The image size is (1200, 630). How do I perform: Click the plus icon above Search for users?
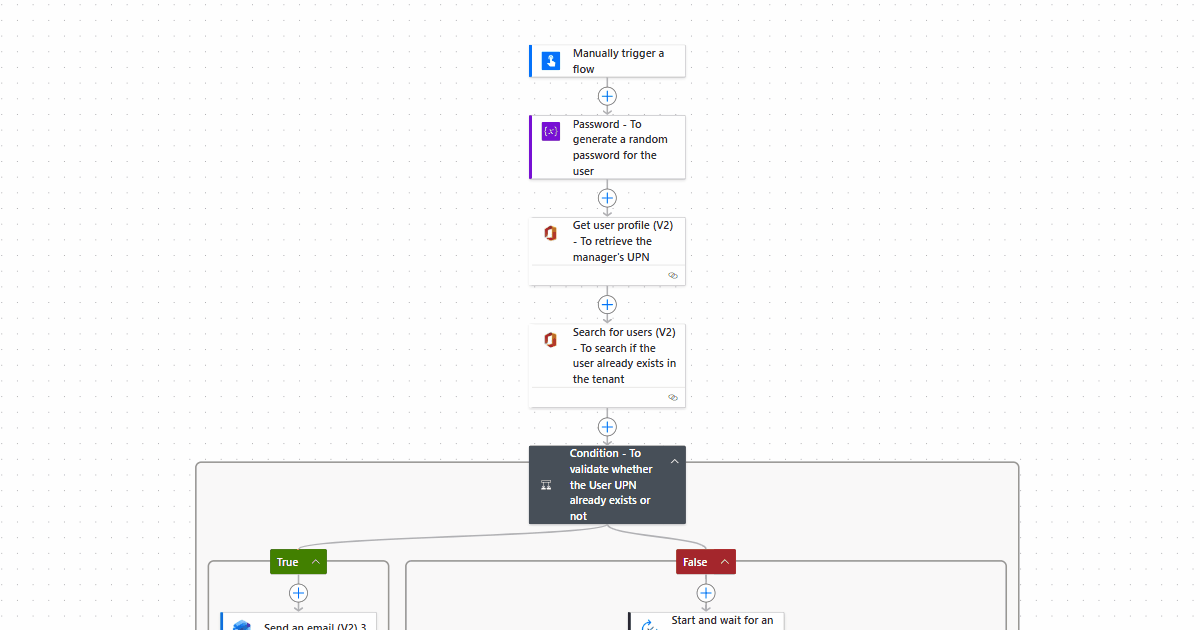point(607,304)
